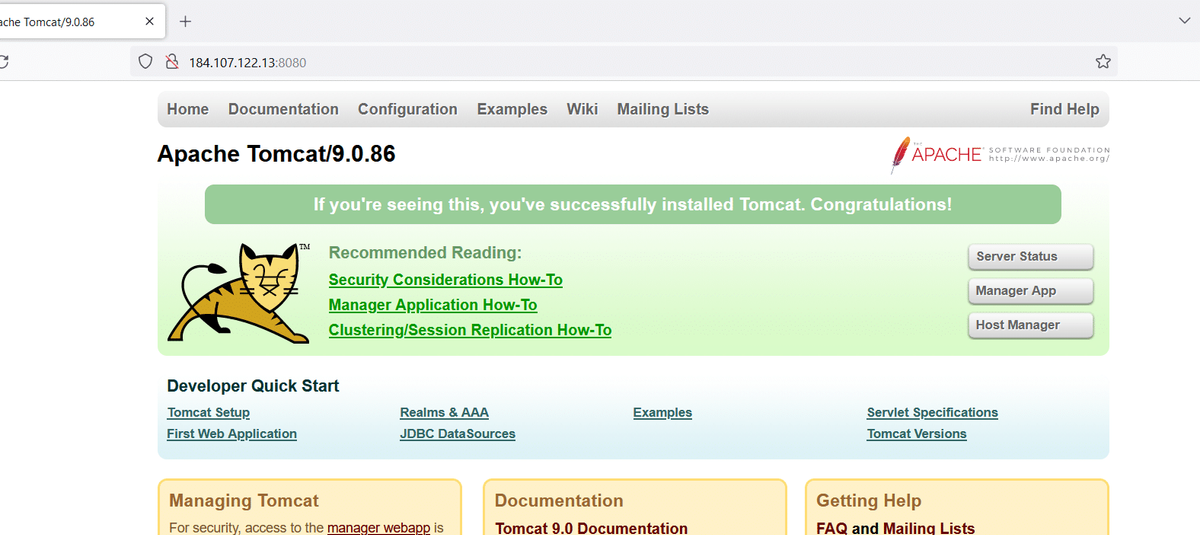Viewport: 1200px width, 535px height.
Task: Click the Apache Tomcat/9.0.86 page heading
Action: 276,154
